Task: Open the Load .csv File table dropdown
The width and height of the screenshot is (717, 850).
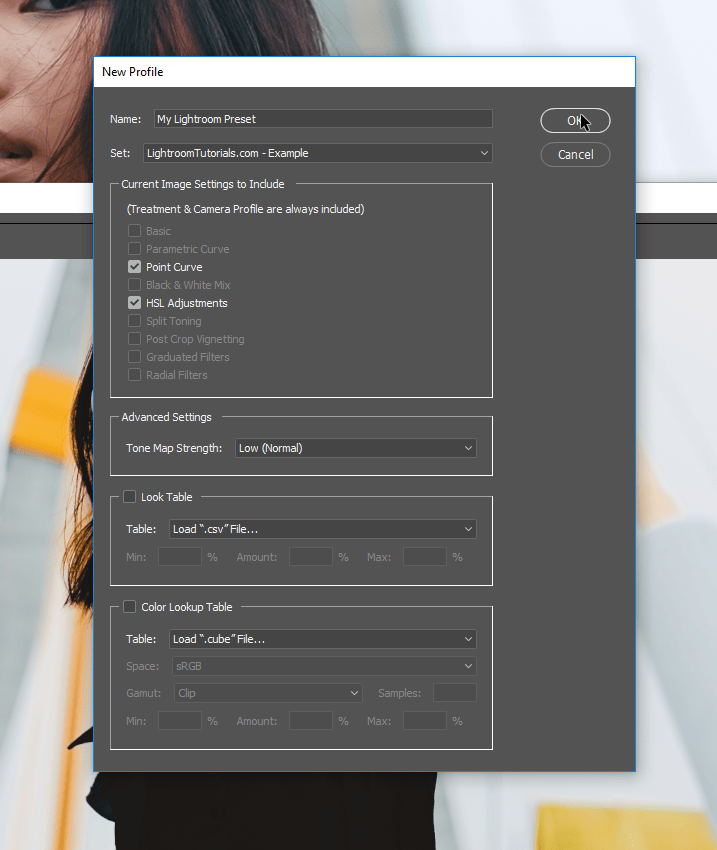Action: (x=322, y=529)
